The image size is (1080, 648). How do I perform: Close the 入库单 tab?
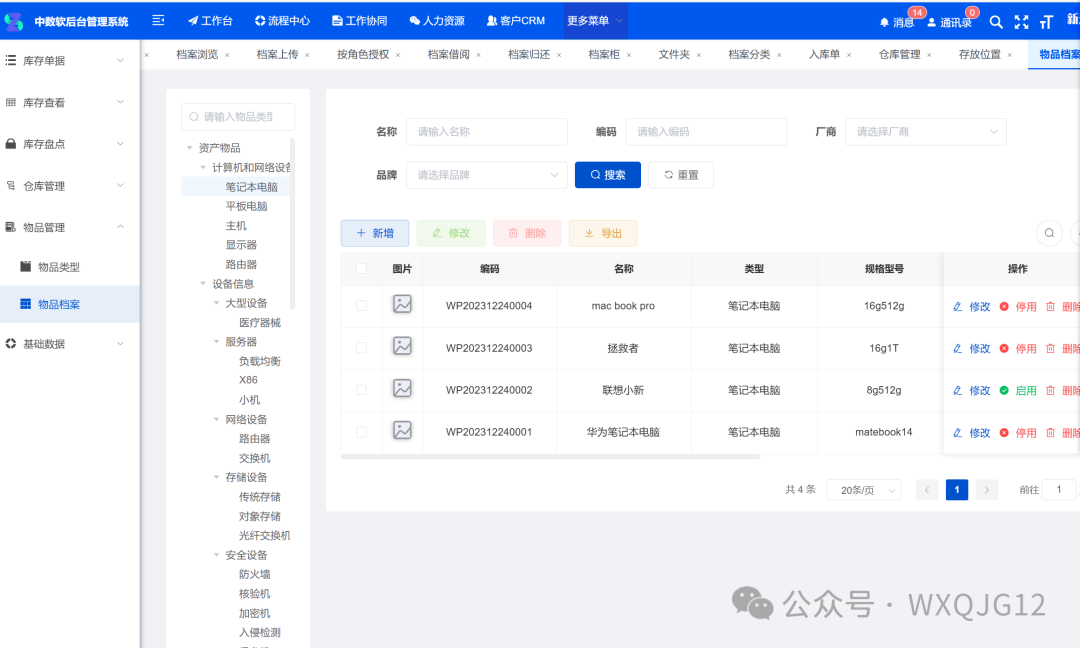click(x=849, y=55)
